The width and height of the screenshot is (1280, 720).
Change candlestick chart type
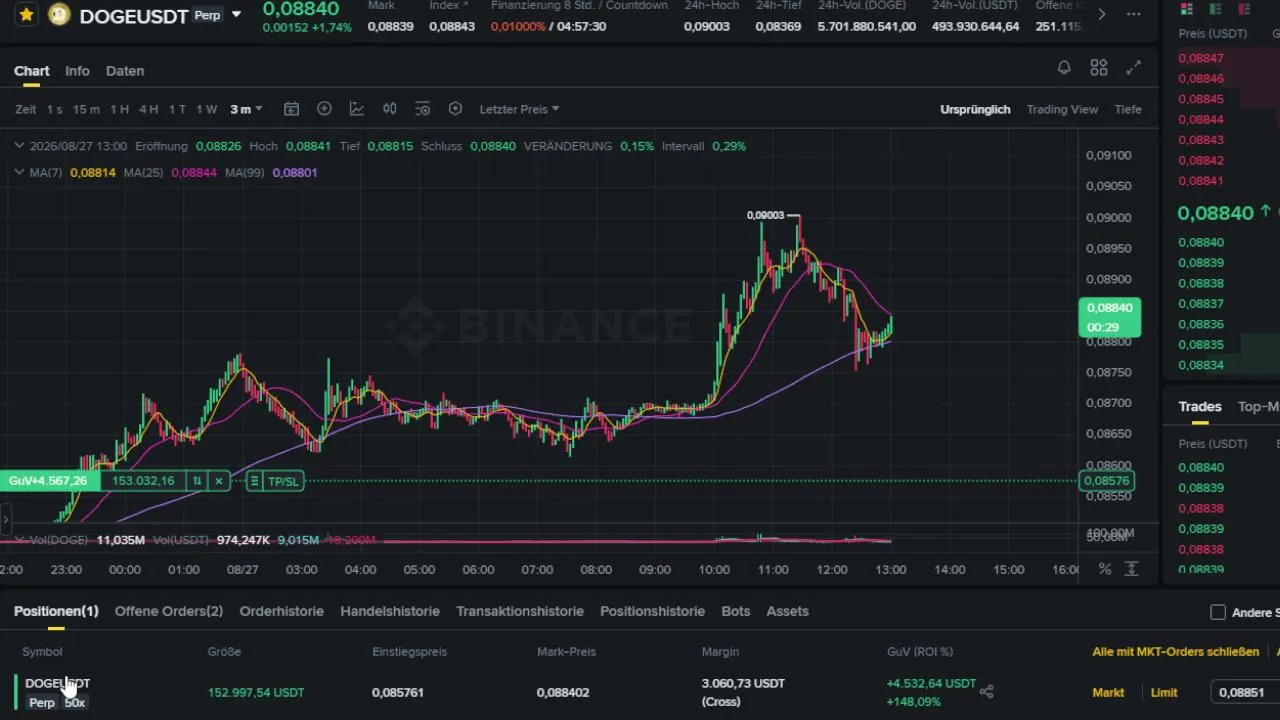coord(390,109)
